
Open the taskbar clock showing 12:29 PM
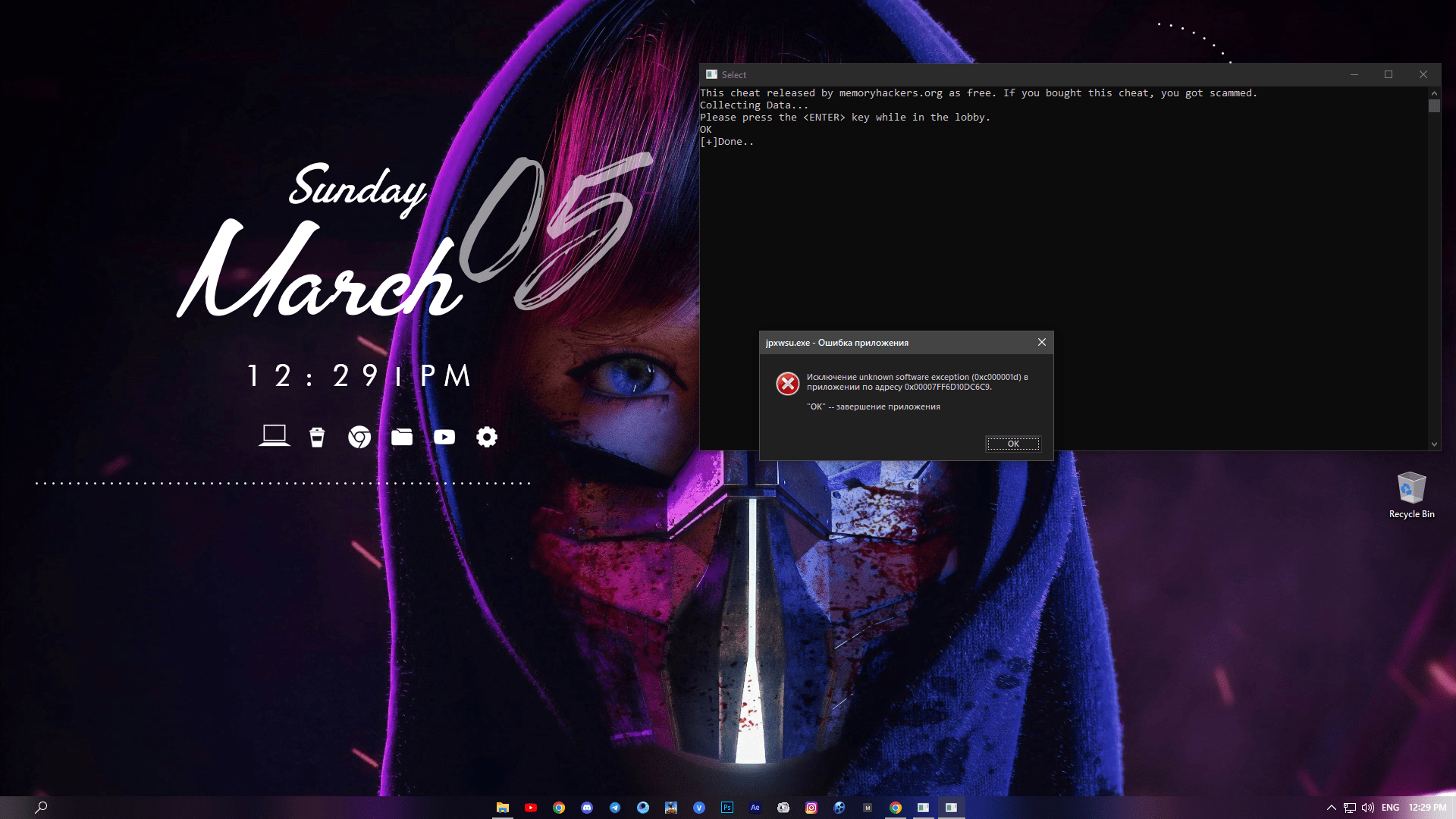(1427, 808)
